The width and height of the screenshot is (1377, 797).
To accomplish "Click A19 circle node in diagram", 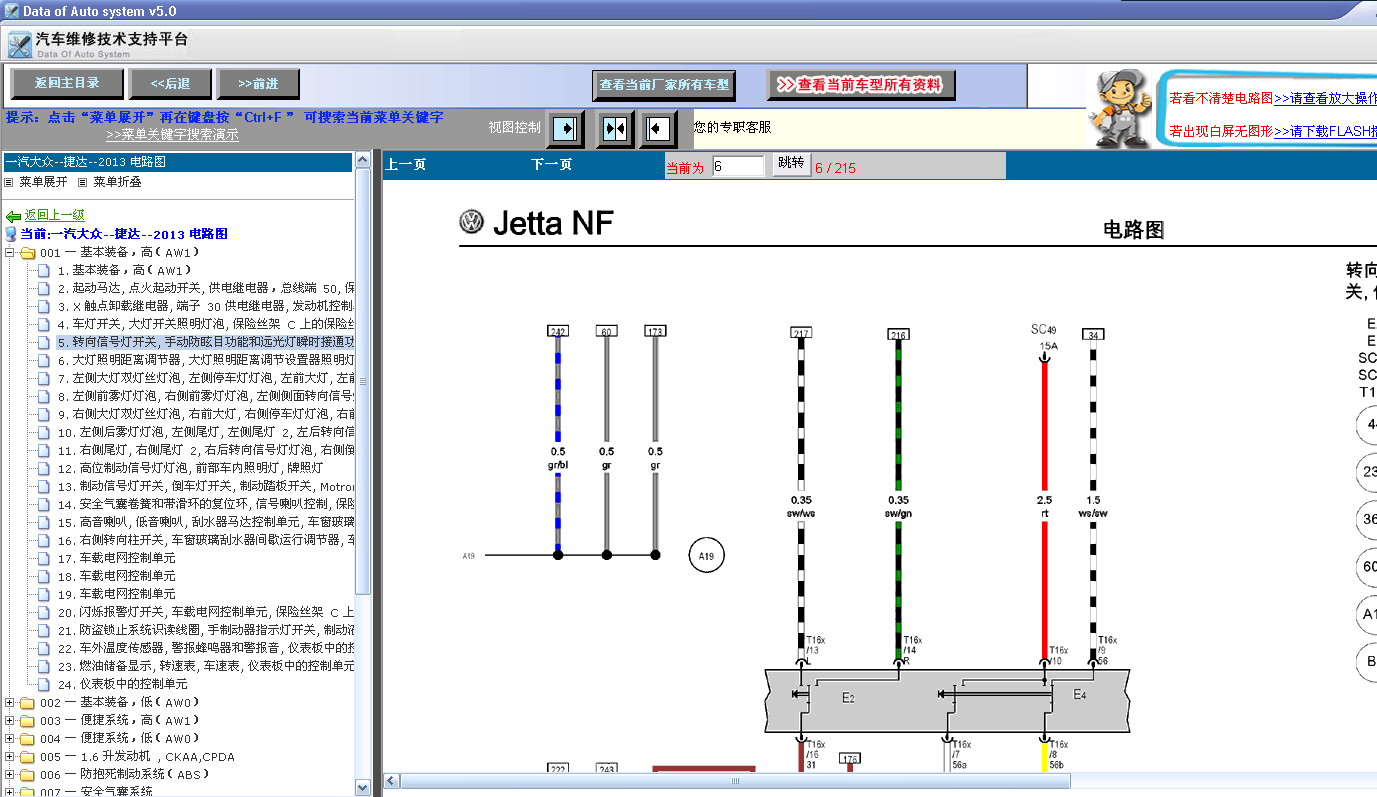I will [706, 554].
